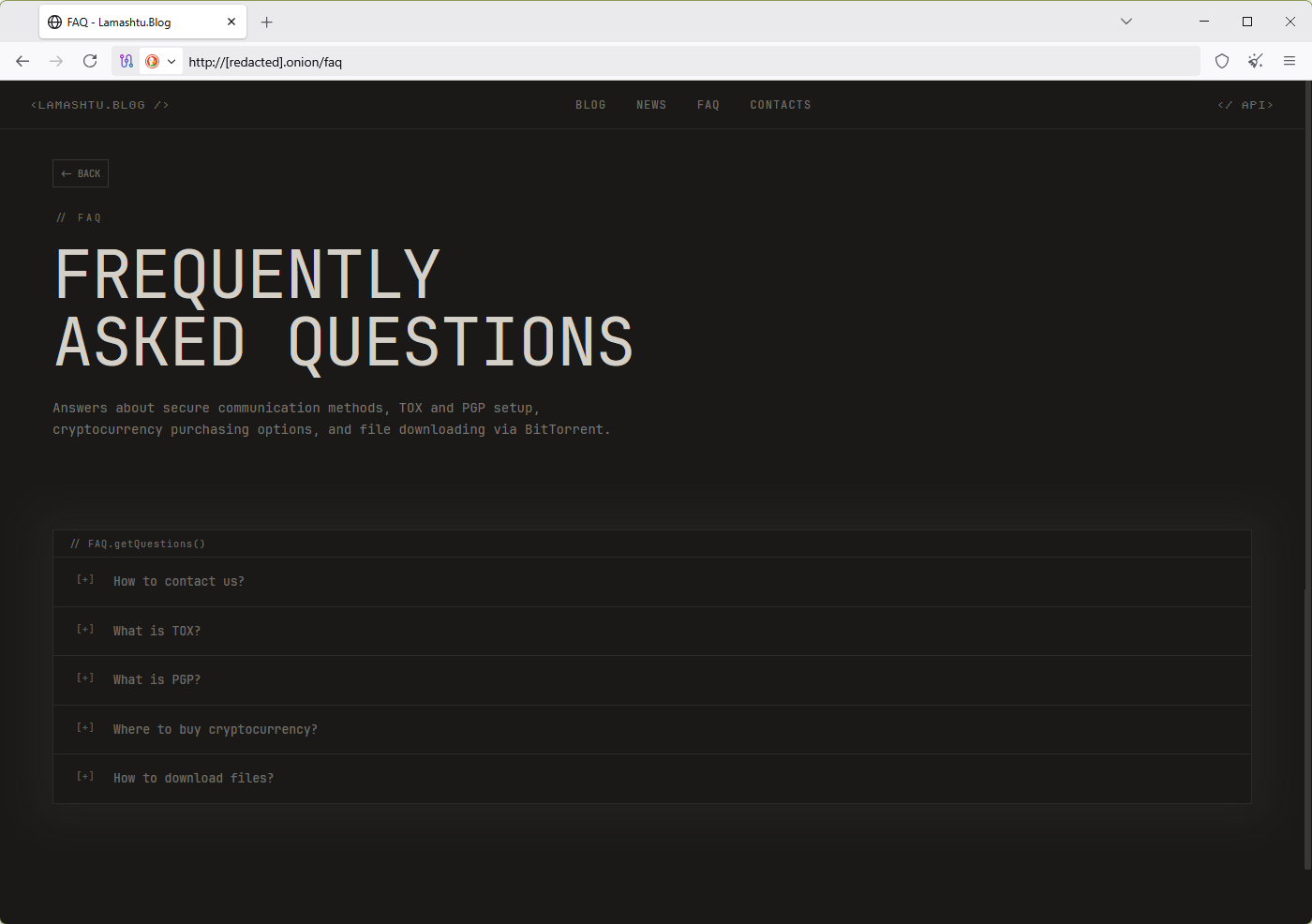Viewport: 1312px width, 924px height.
Task: Click the browser forward arrow
Action: (56, 61)
